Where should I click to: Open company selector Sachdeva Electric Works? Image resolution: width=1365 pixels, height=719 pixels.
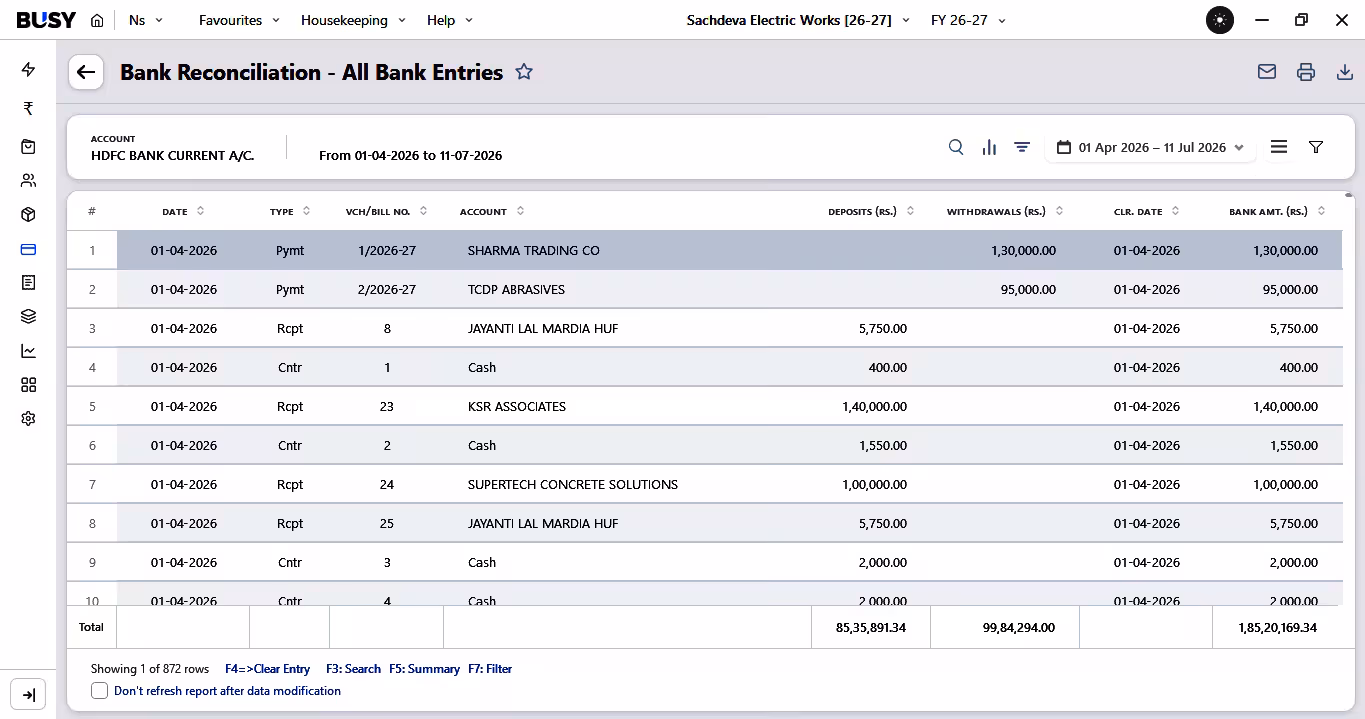click(798, 20)
